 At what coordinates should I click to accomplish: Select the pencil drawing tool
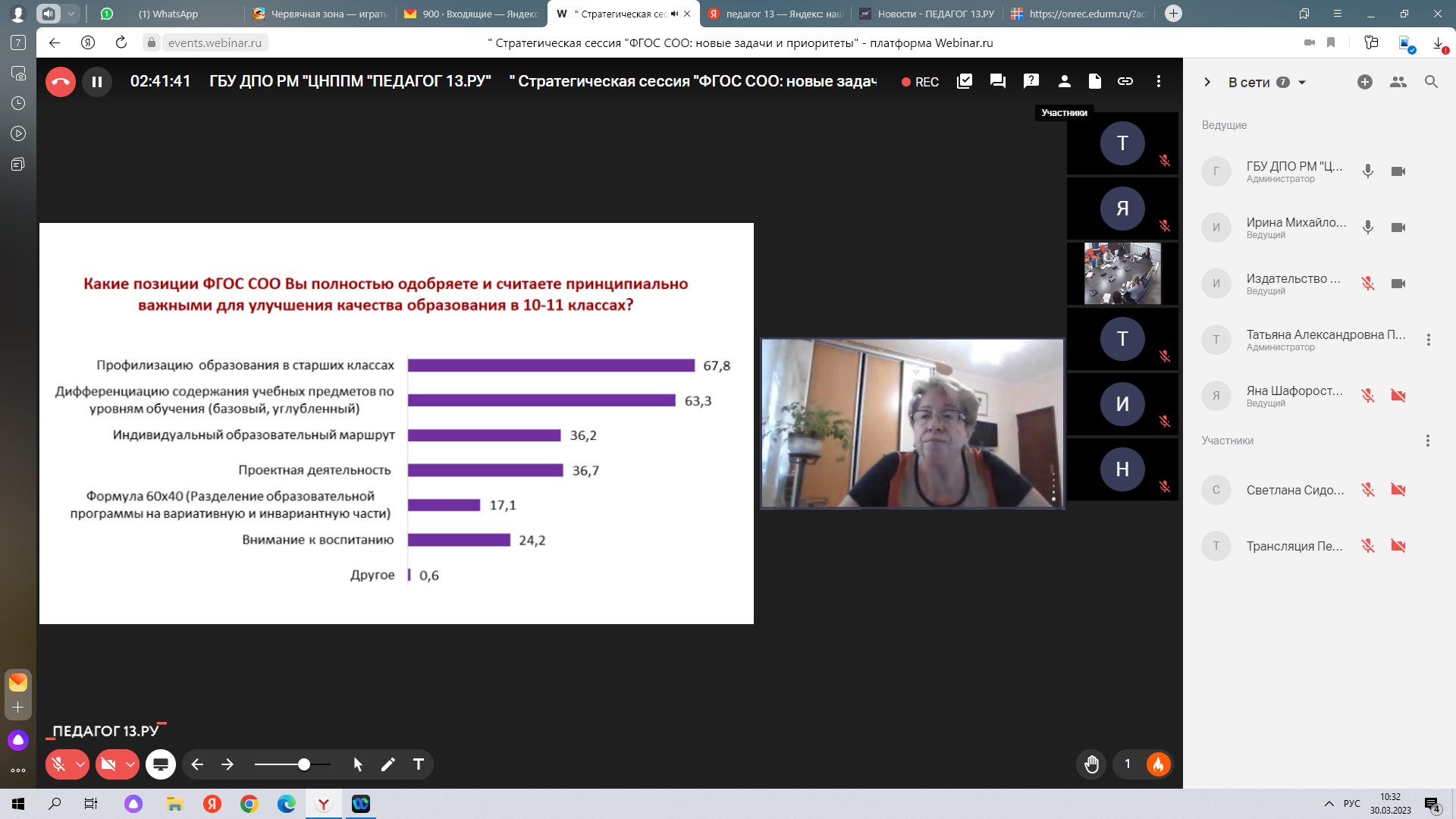388,764
